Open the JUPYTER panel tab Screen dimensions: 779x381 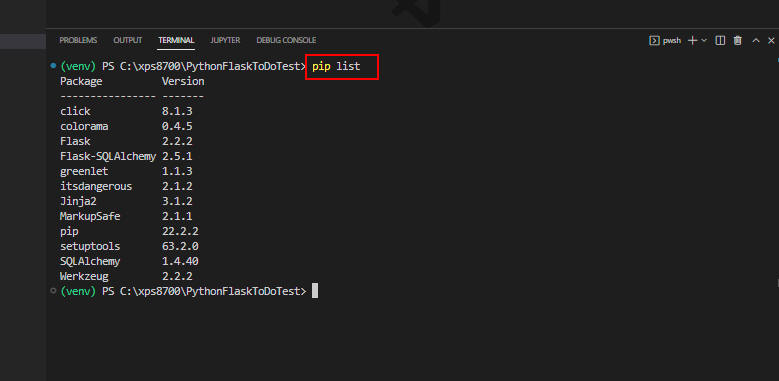[x=225, y=40]
